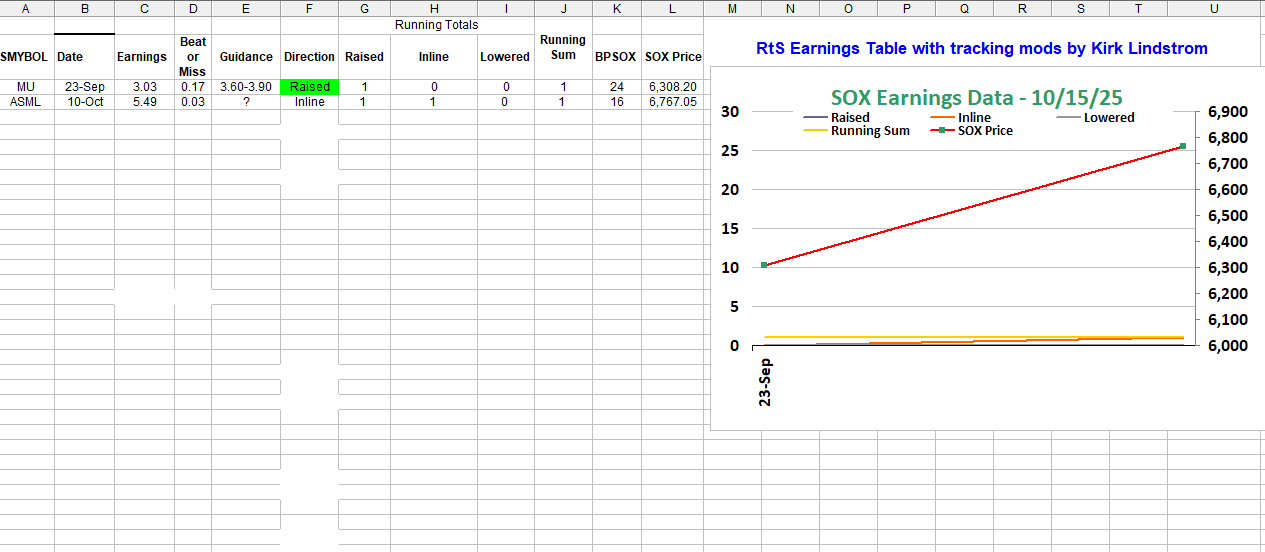Click the Inline column header cell
Image resolution: width=1265 pixels, height=552 pixels.
point(433,57)
